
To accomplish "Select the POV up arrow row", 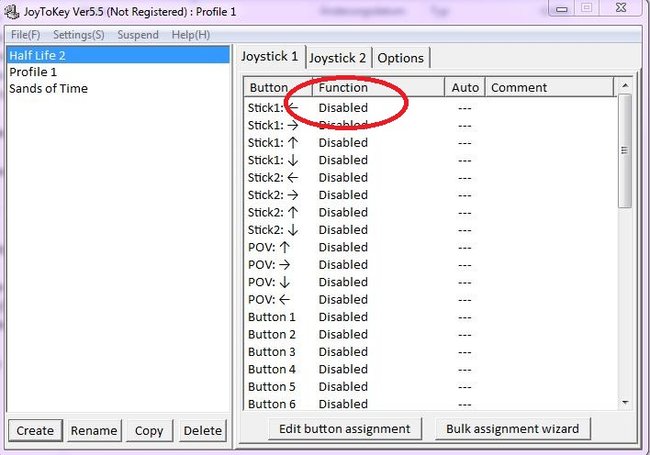I will [x=430, y=247].
